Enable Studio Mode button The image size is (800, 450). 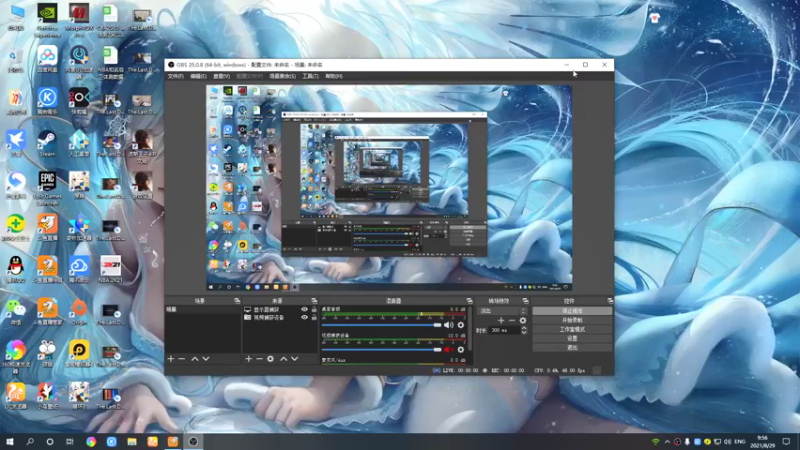[x=572, y=329]
